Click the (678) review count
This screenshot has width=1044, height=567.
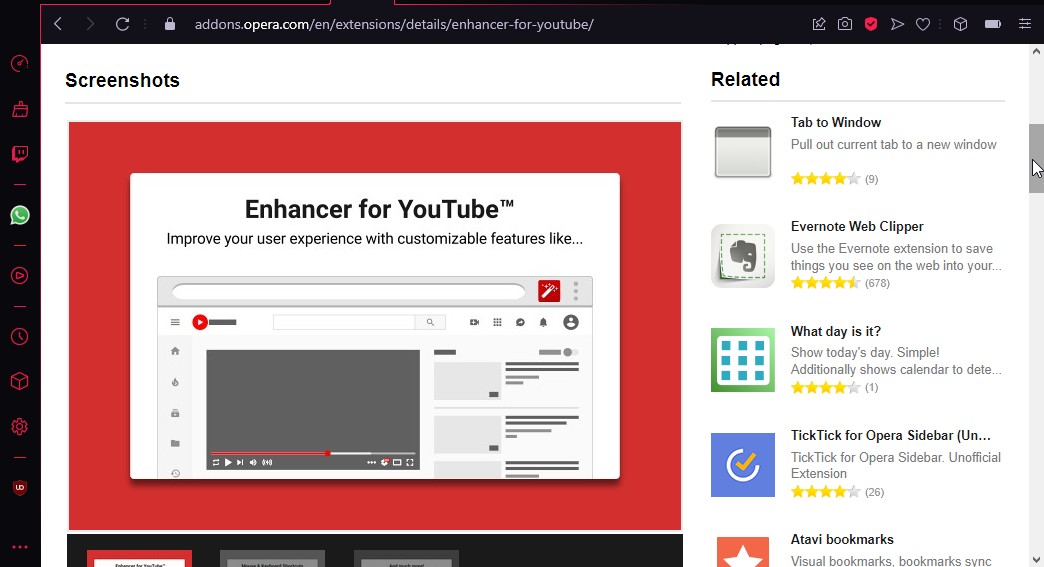877,283
